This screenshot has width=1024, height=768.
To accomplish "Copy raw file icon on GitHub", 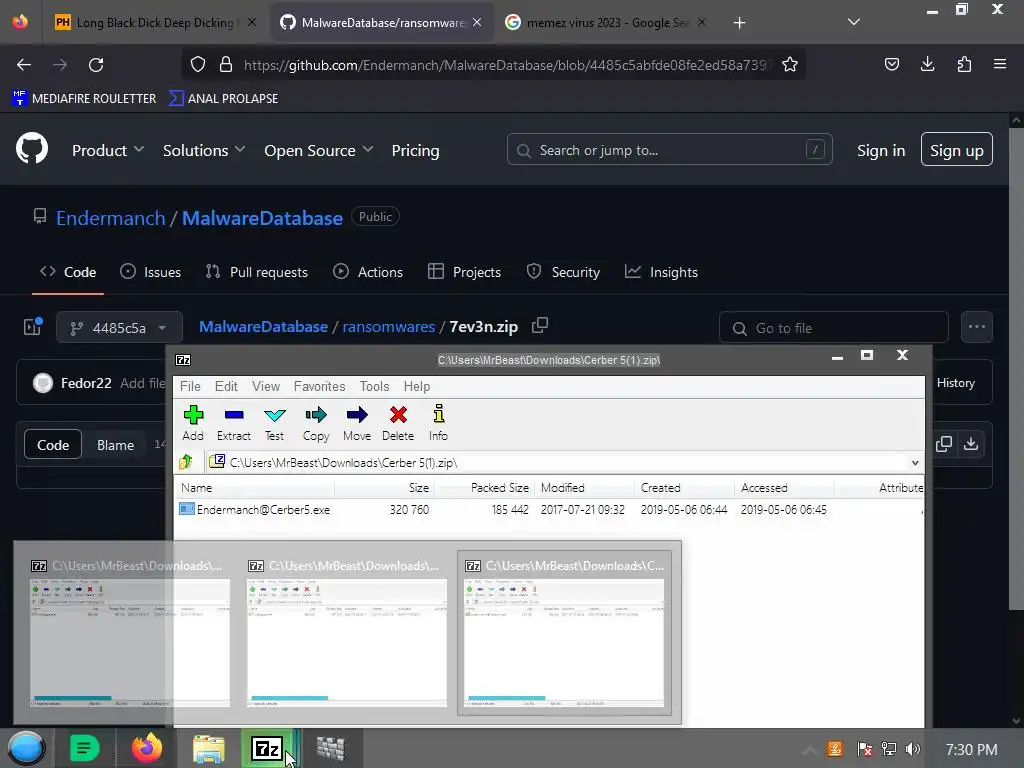I will point(944,444).
